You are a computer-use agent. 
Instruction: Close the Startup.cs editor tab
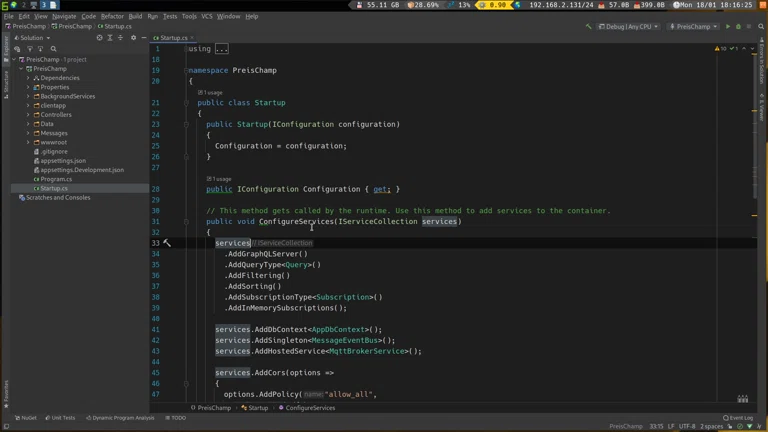click(192, 38)
